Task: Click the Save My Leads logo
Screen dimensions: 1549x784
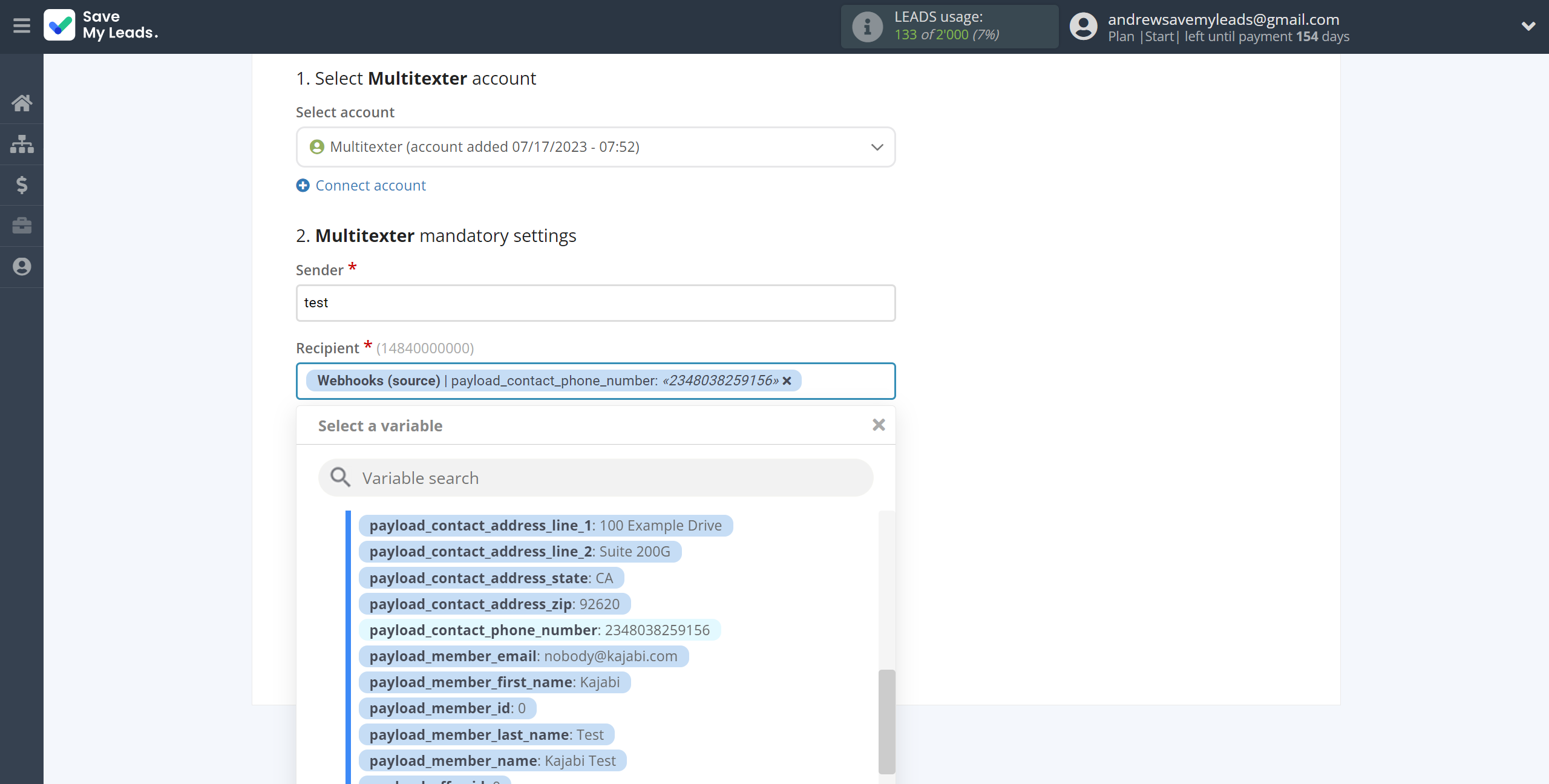Action: click(101, 25)
